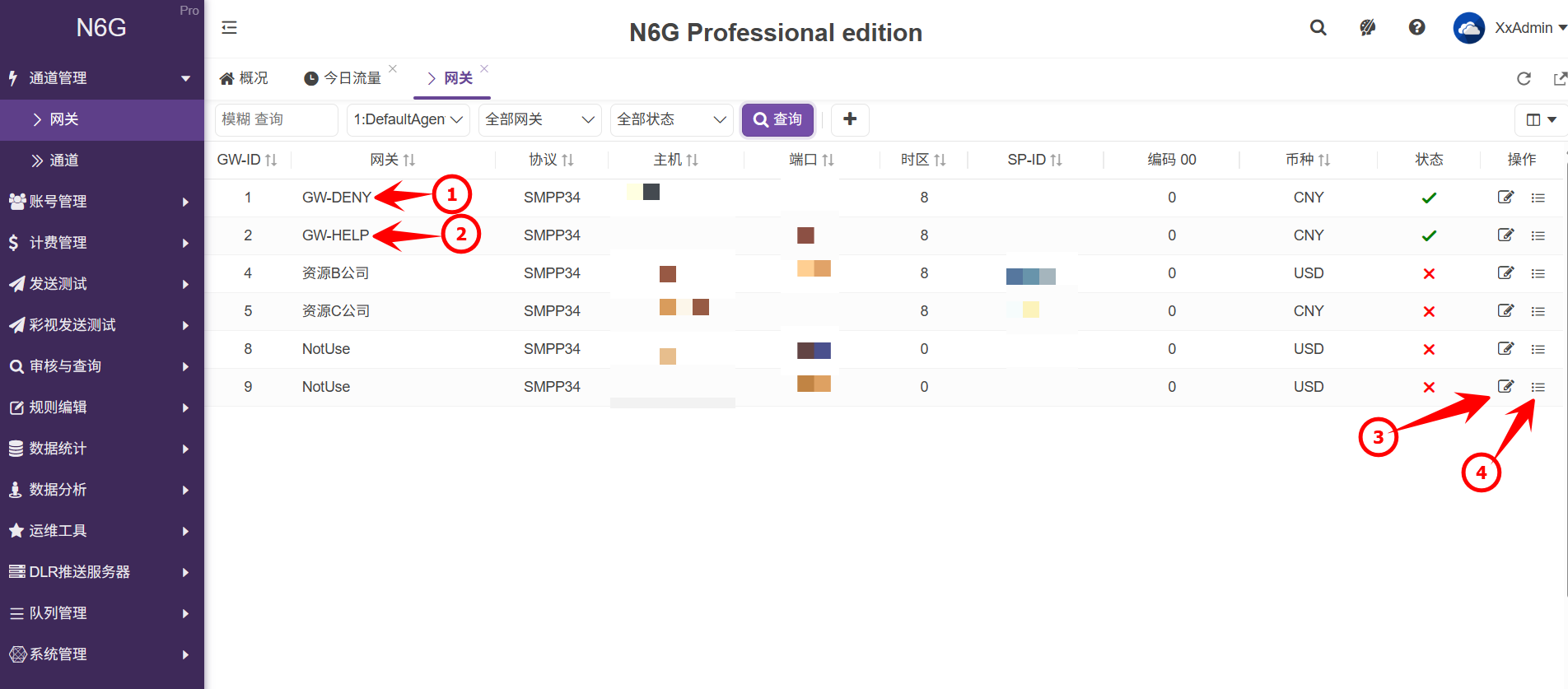Open the 1:DefaultAgen dropdown
The height and width of the screenshot is (689, 1568).
pos(408,119)
